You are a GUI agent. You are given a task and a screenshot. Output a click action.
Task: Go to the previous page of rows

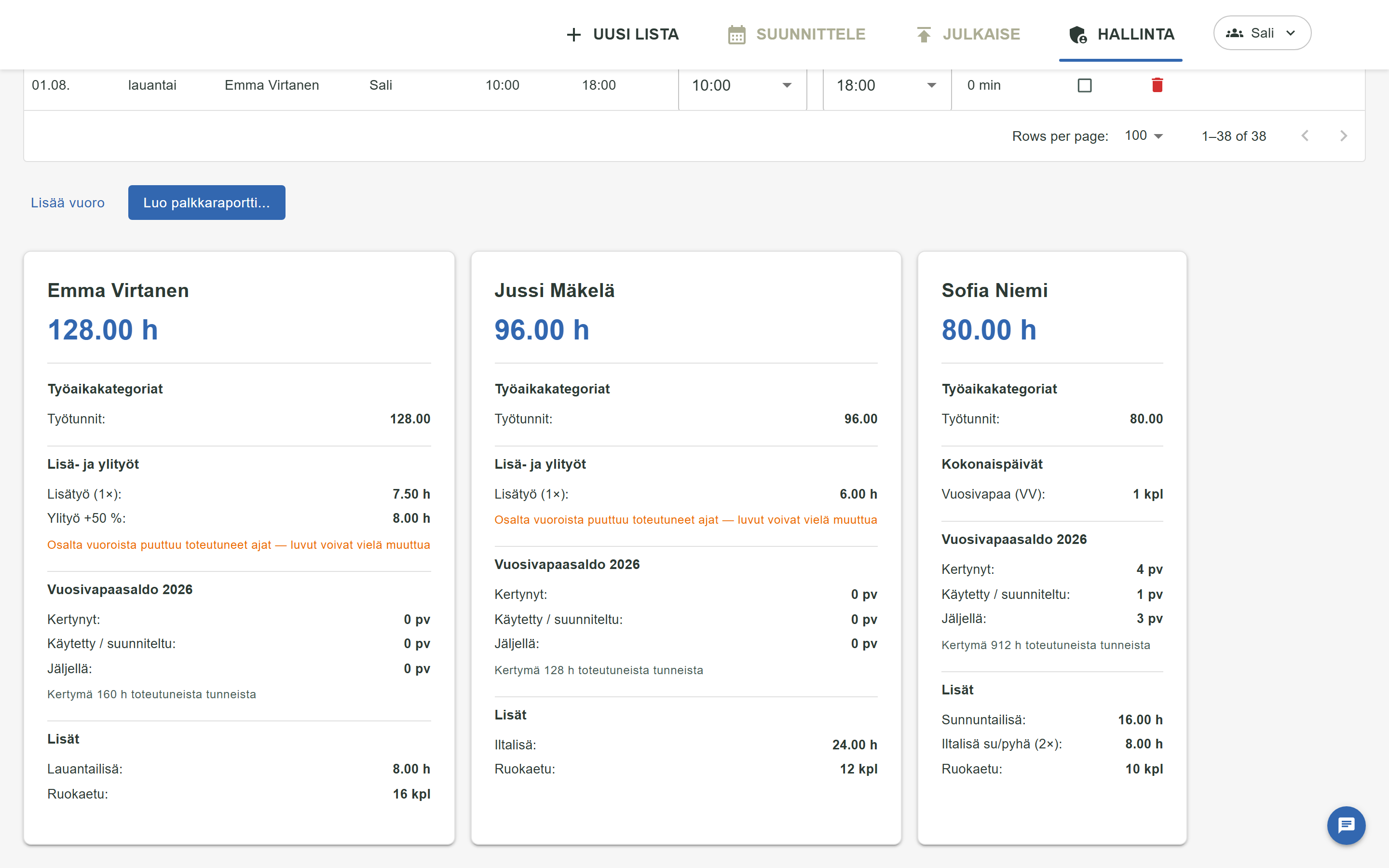point(1305,136)
